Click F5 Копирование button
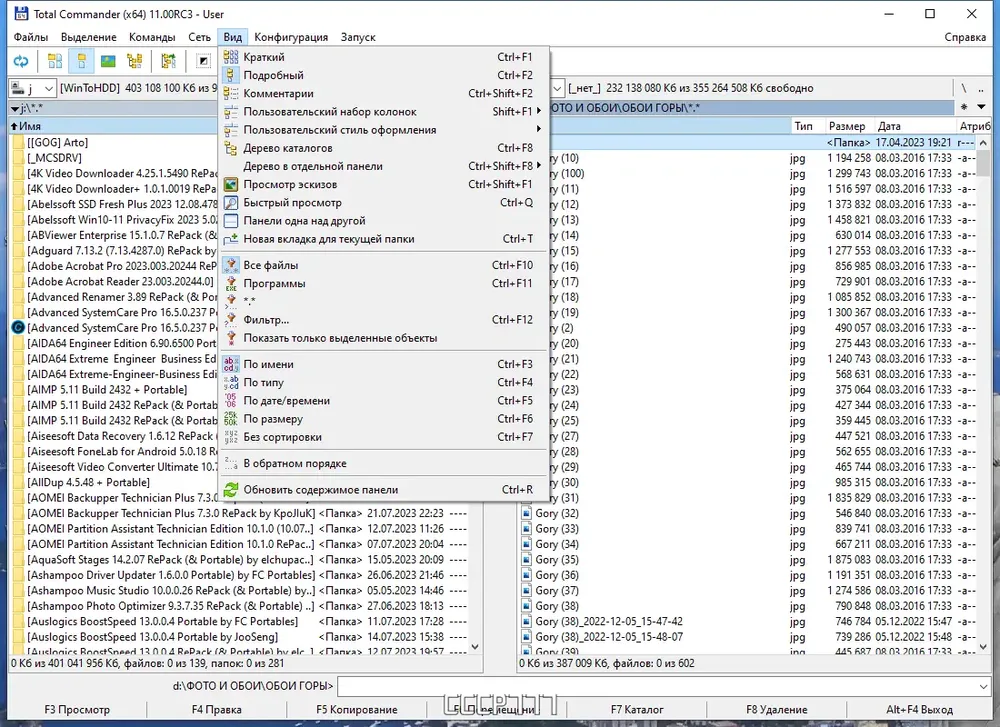Viewport: 1000px width, 727px height. 357,709
